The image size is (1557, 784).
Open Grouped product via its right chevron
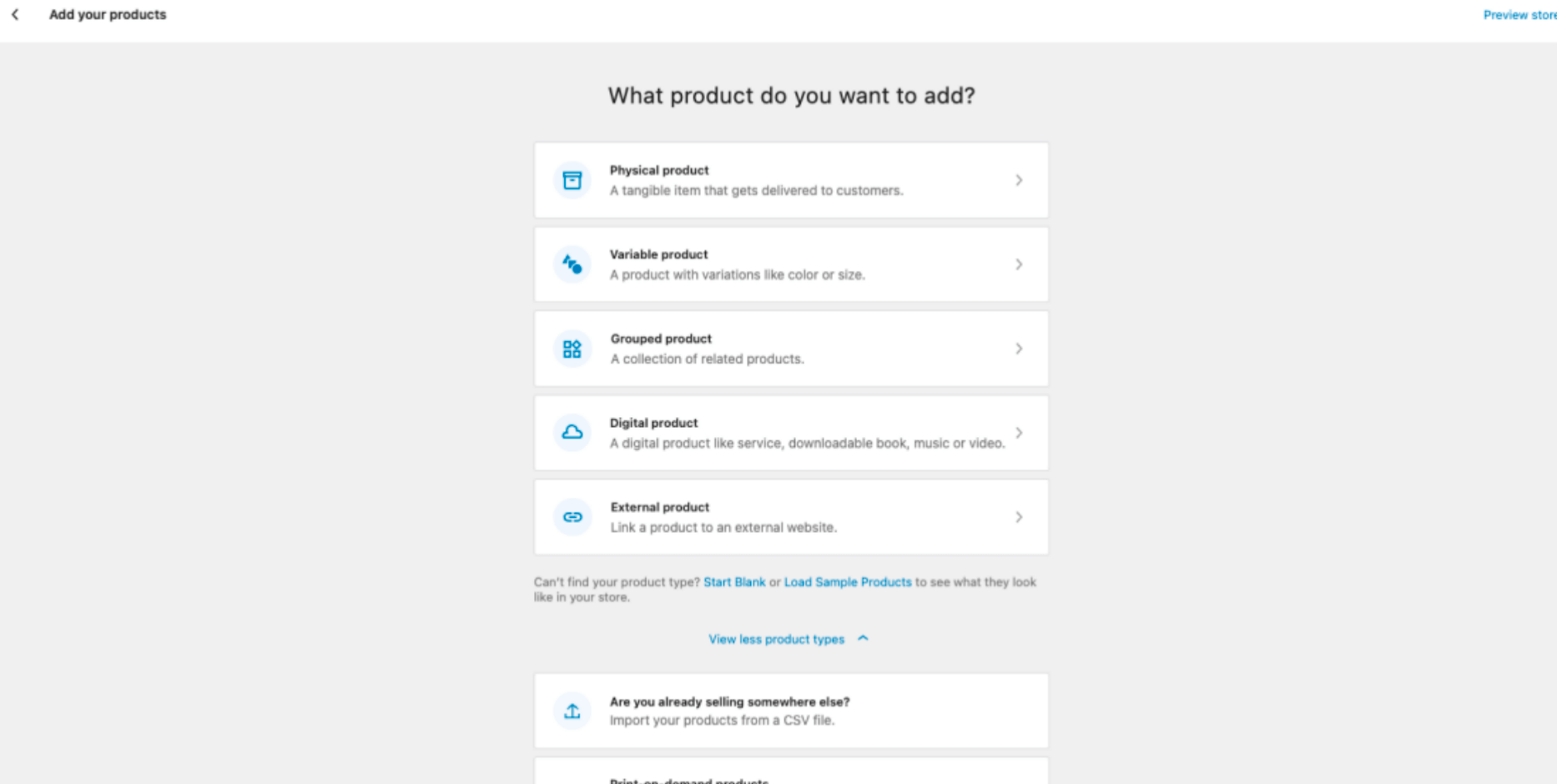tap(1019, 349)
